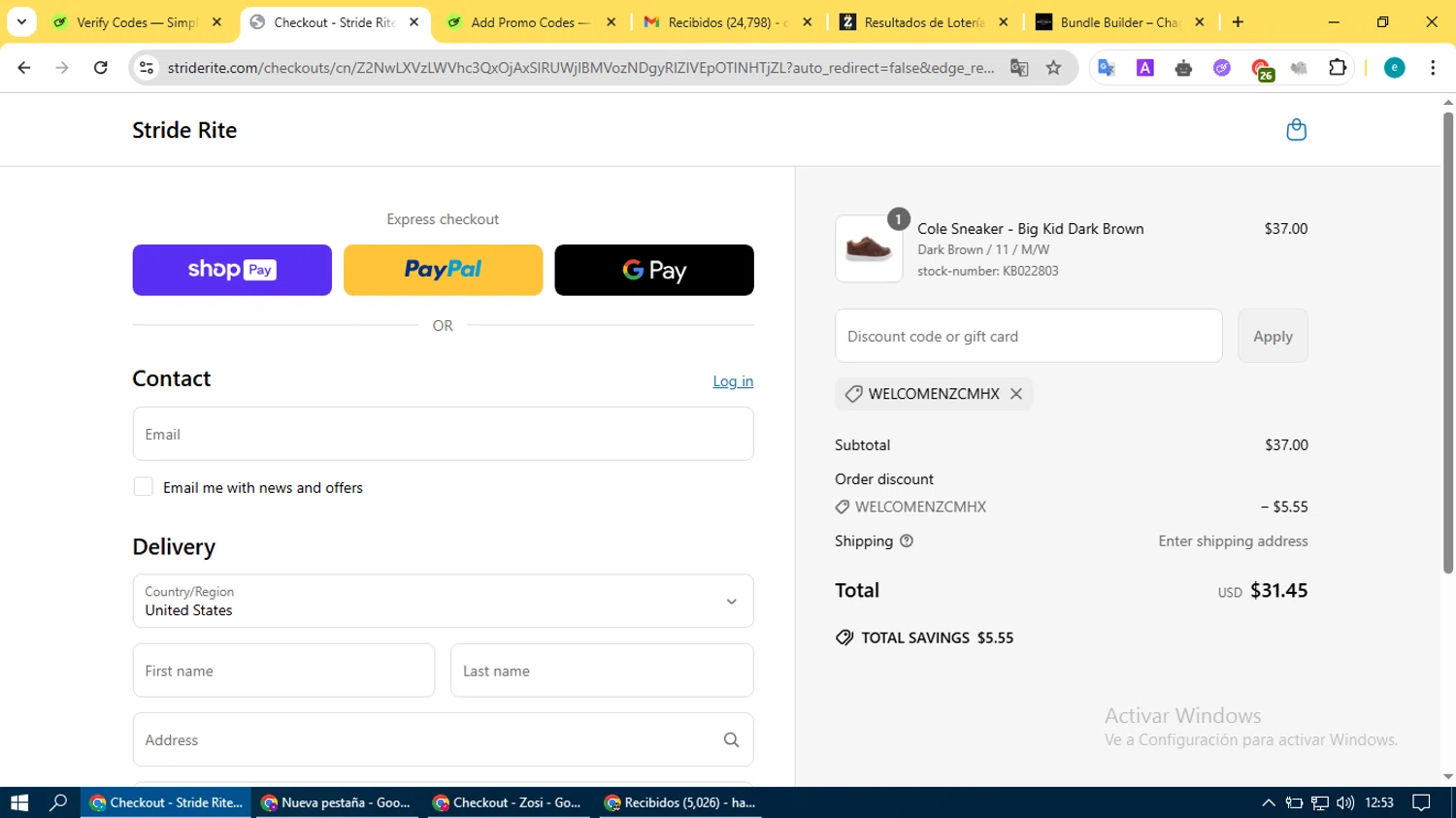
Task: Open Chrome profile avatar
Action: point(1395,68)
